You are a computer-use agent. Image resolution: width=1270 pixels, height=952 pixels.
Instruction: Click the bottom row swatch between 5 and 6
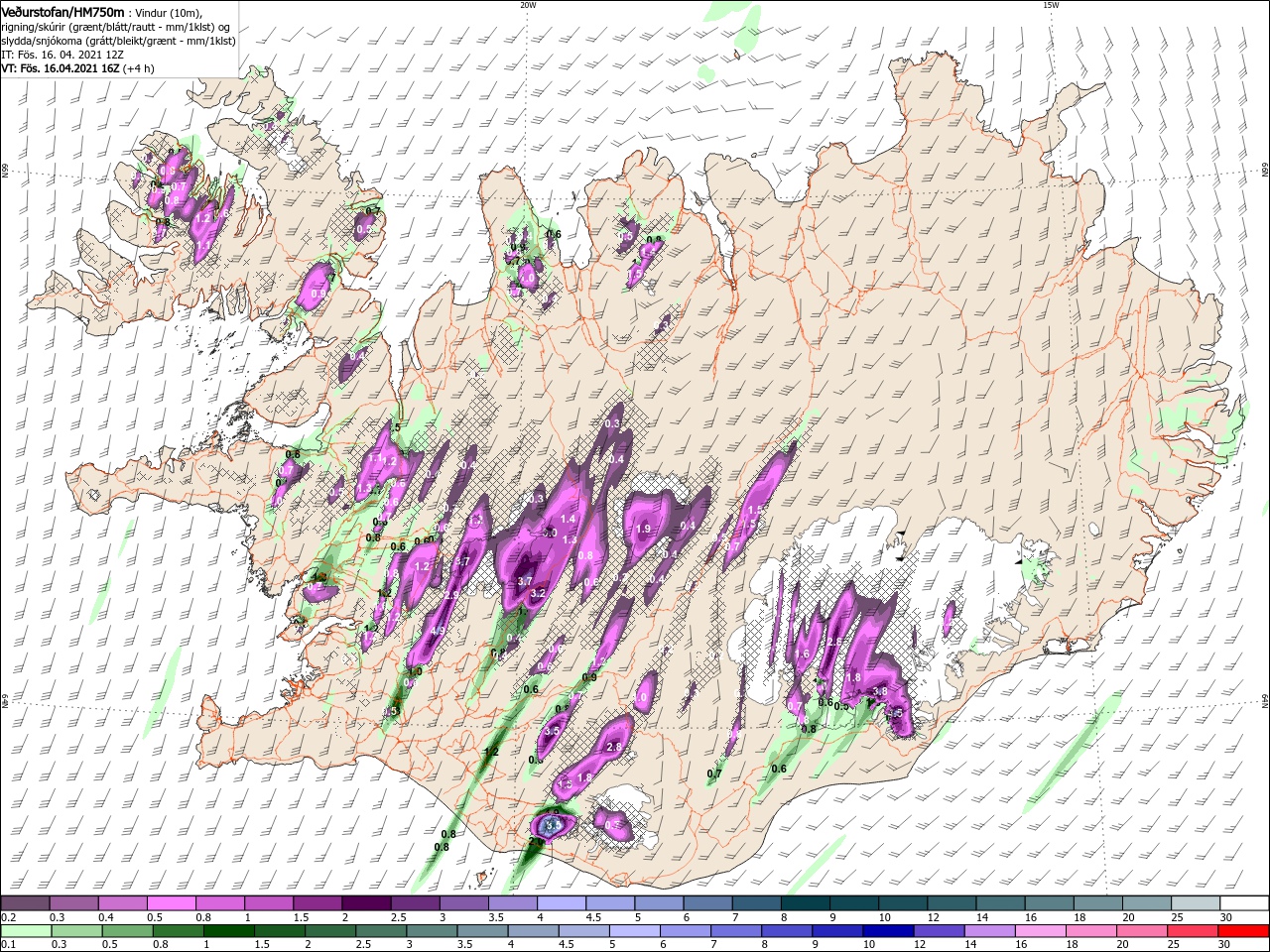click(x=635, y=931)
